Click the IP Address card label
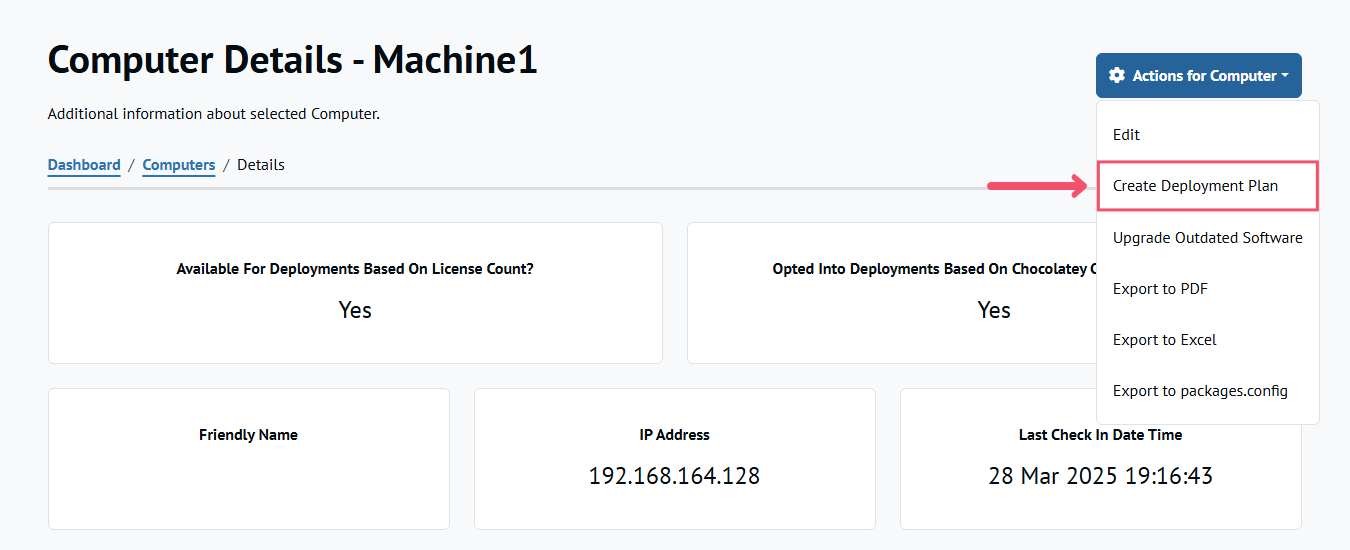 click(x=674, y=435)
